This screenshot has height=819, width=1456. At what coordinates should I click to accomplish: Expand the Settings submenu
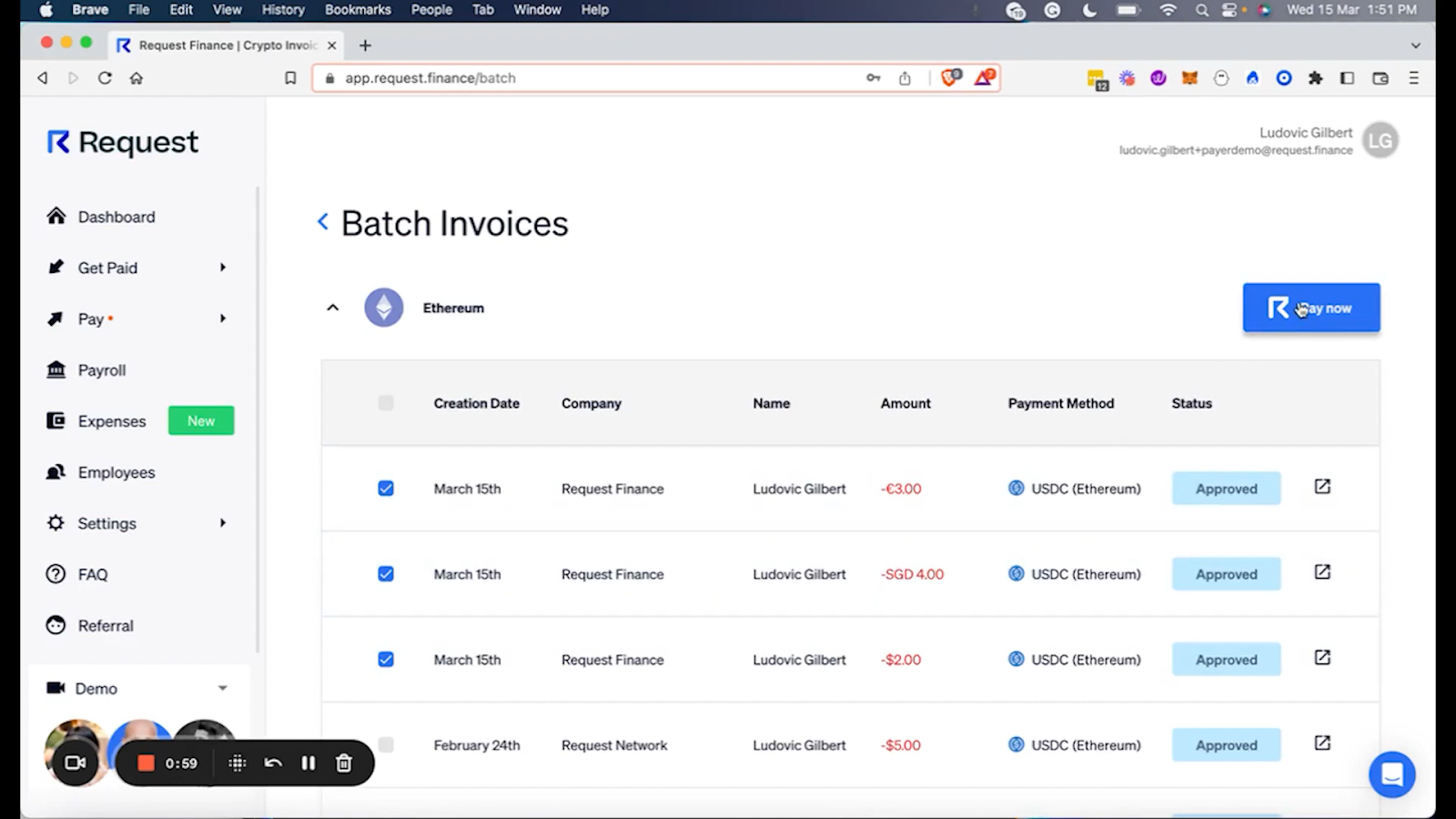223,523
